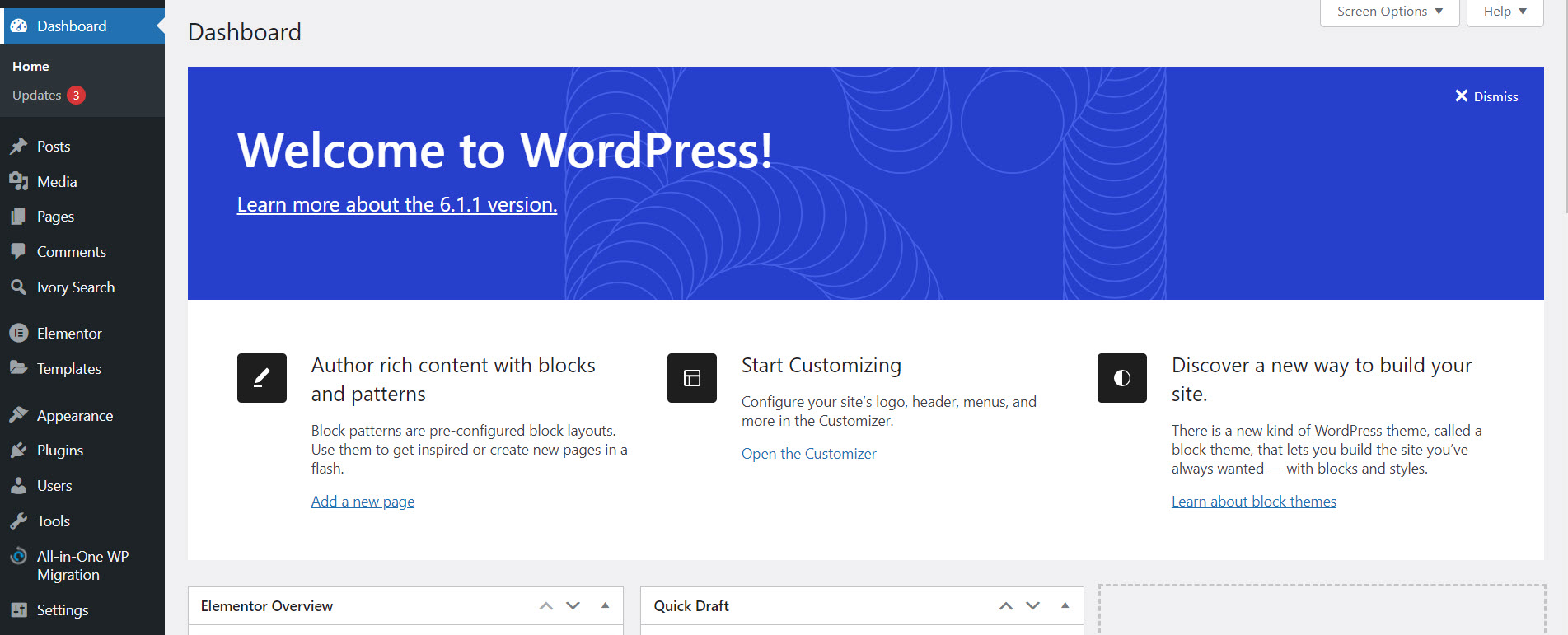Click Learn about block themes link
Image resolution: width=1568 pixels, height=635 pixels.
(x=1254, y=501)
